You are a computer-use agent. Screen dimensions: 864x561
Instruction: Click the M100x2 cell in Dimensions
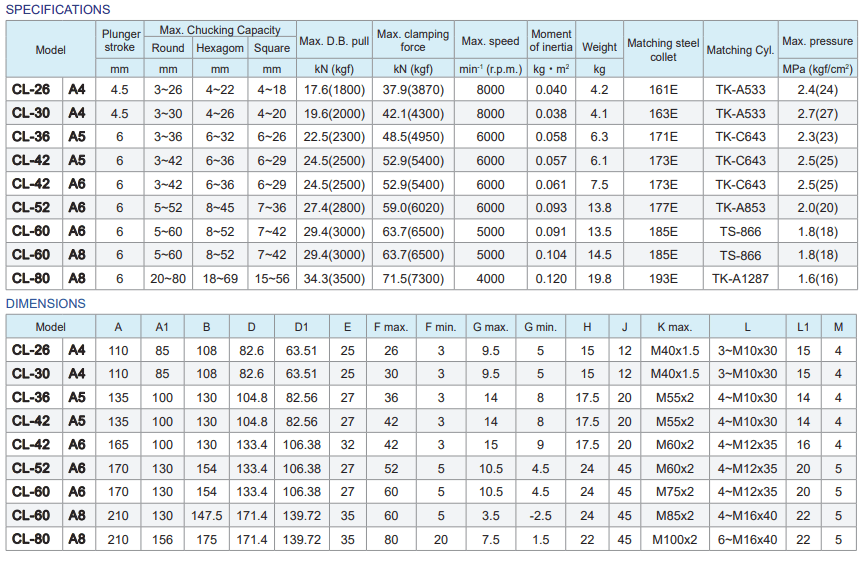[673, 540]
